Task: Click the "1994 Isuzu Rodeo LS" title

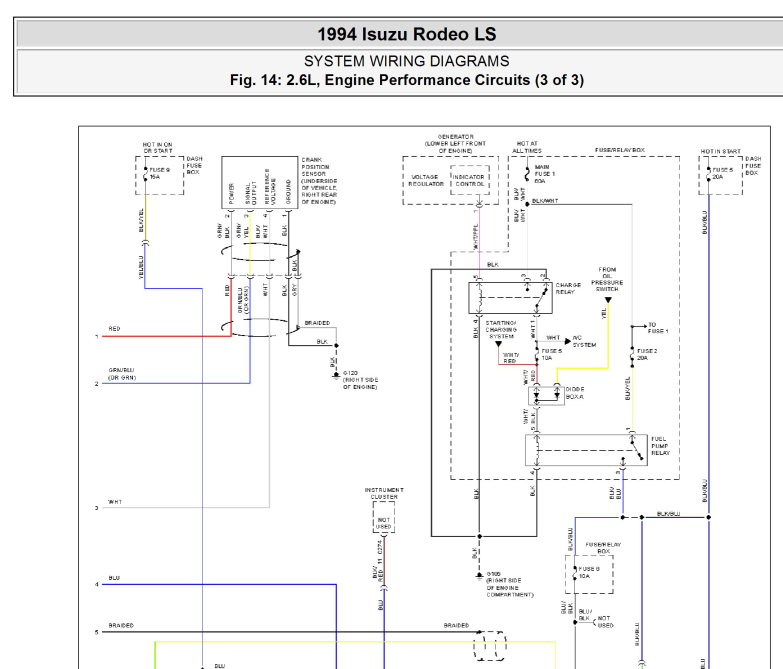Action: pyautogui.click(x=406, y=34)
